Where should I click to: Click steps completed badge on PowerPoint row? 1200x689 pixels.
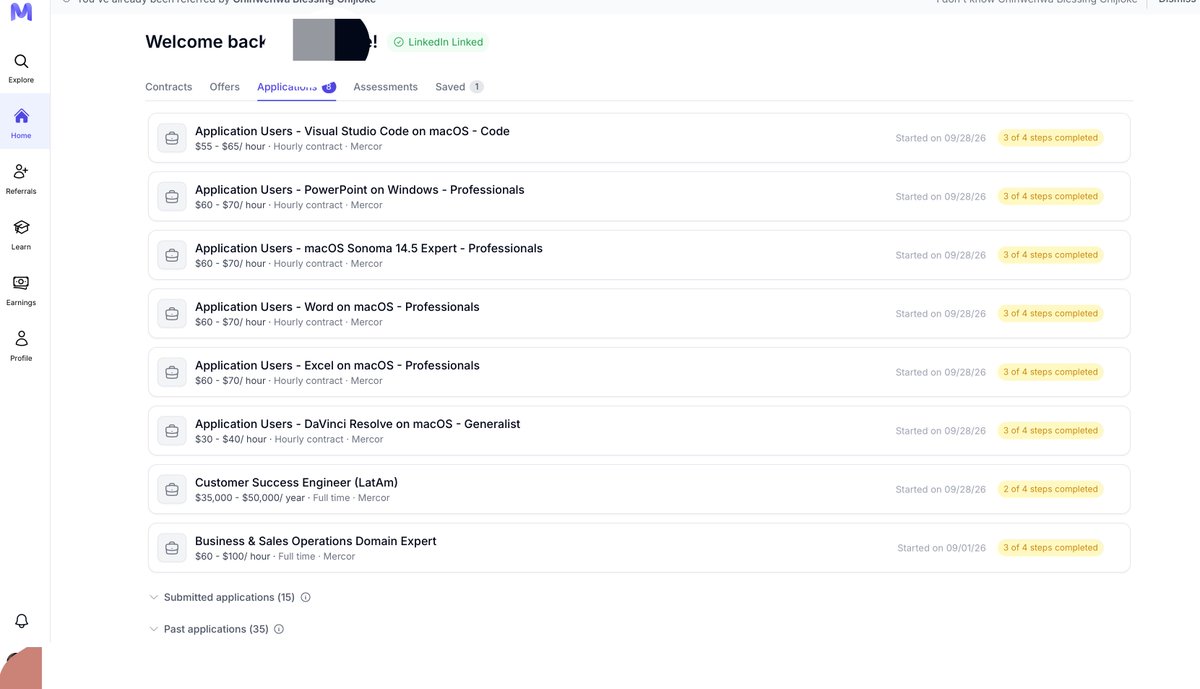click(1050, 196)
